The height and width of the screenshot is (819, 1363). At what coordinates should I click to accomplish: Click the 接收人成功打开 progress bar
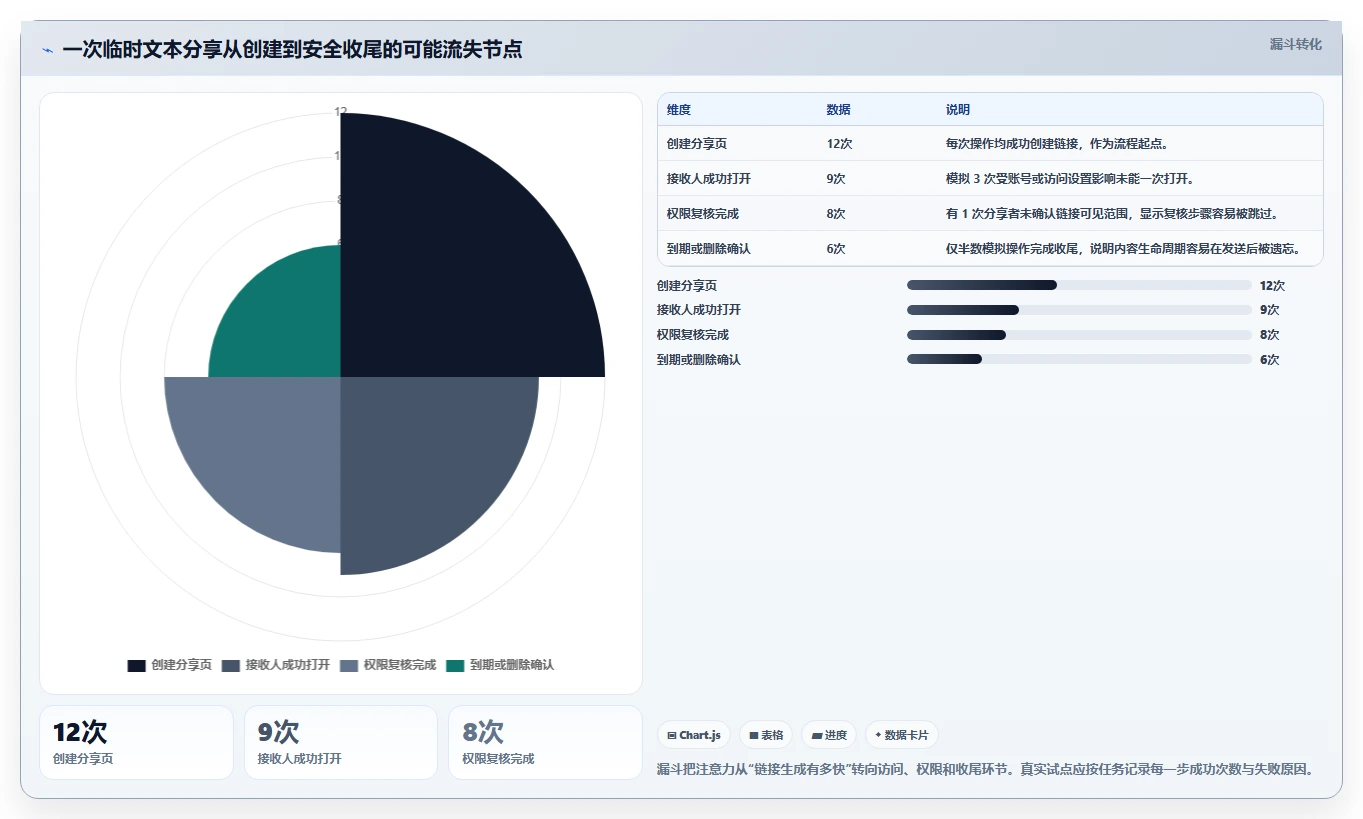(1079, 310)
